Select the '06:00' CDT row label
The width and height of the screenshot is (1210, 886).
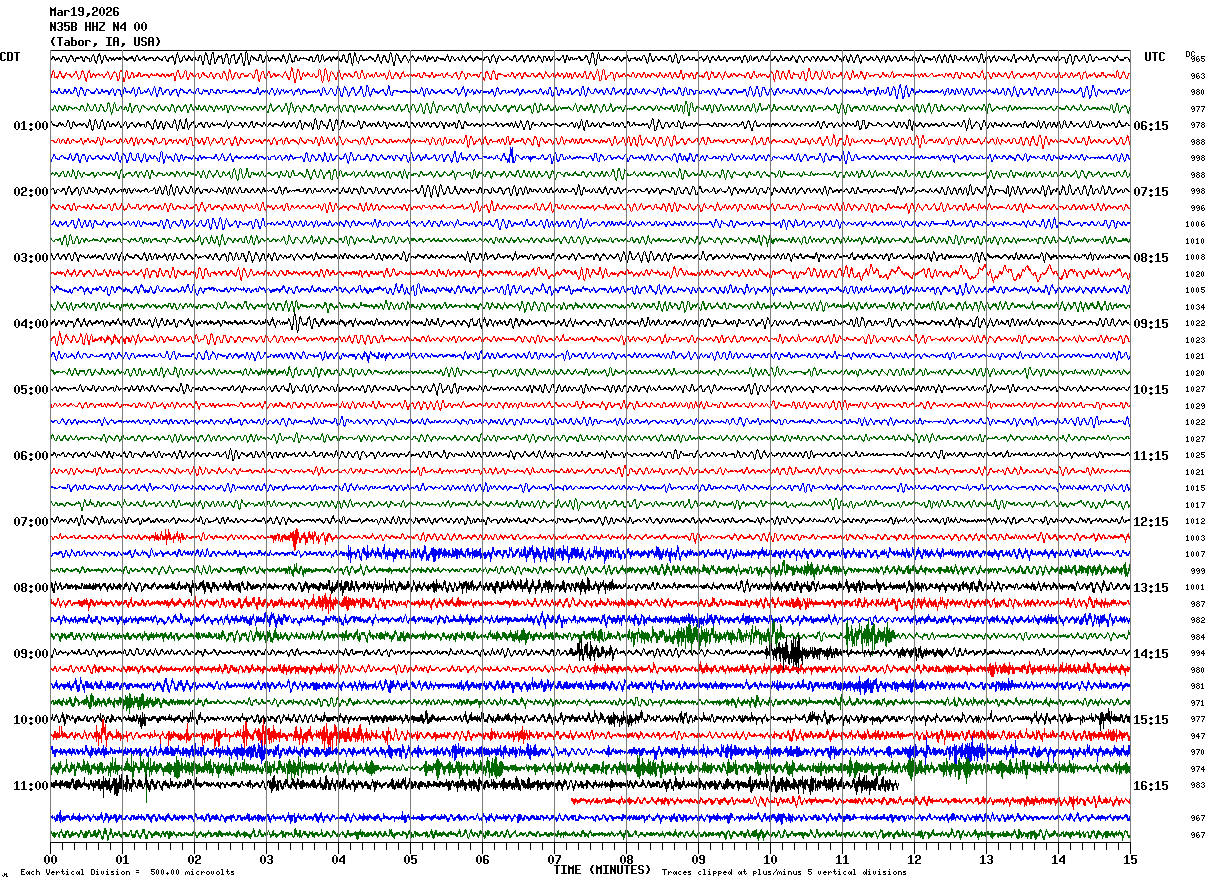(31, 456)
